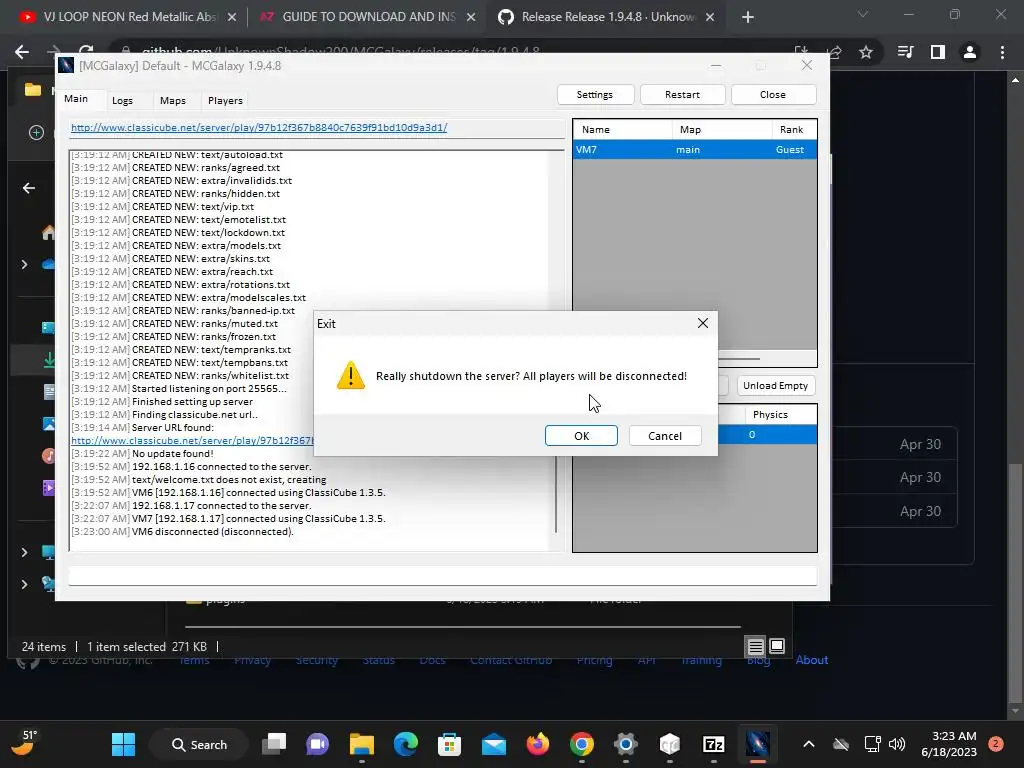Open Microsoft Edge from taskbar
Screen dimensions: 1024x768
(x=406, y=744)
